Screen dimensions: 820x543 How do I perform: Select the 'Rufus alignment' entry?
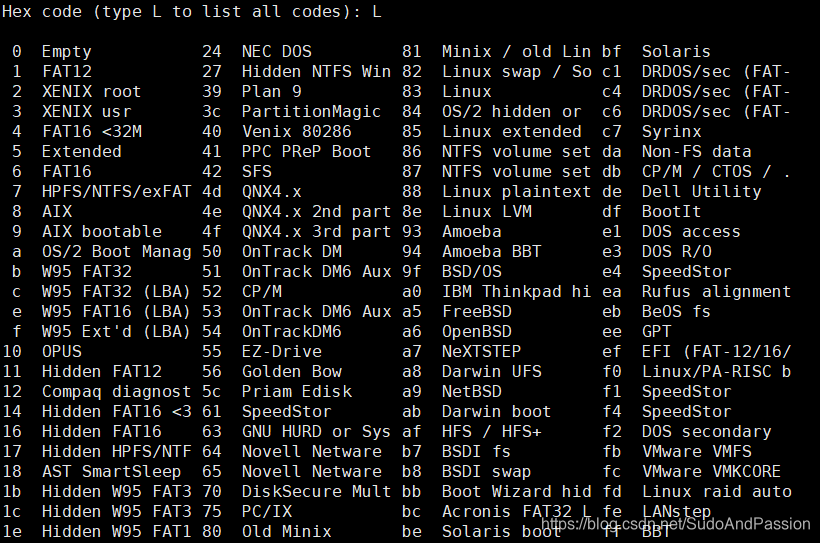716,291
